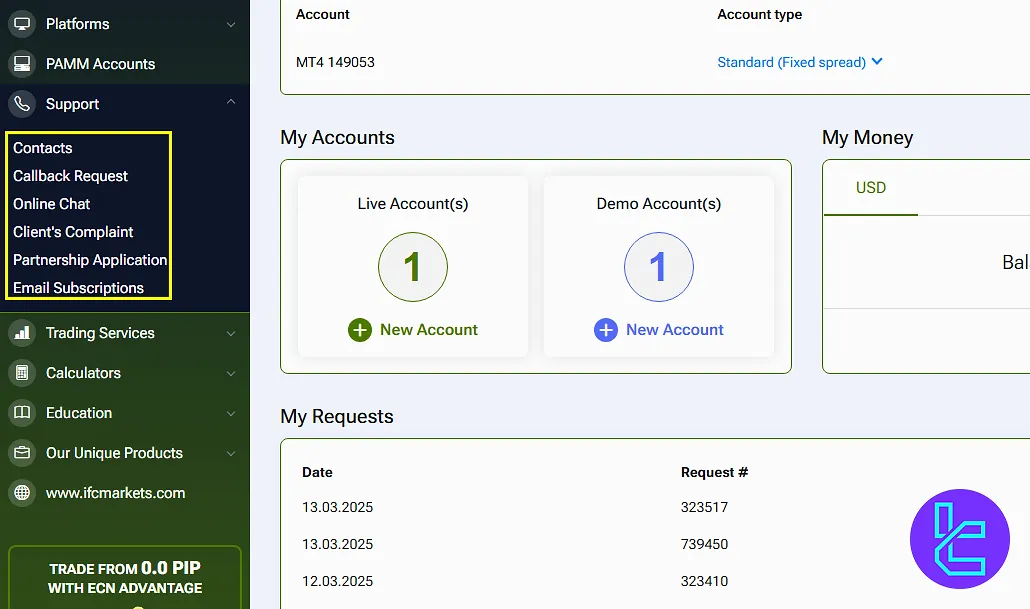1030x609 pixels.
Task: Click the Calculators icon in sidebar
Action: pos(21,373)
